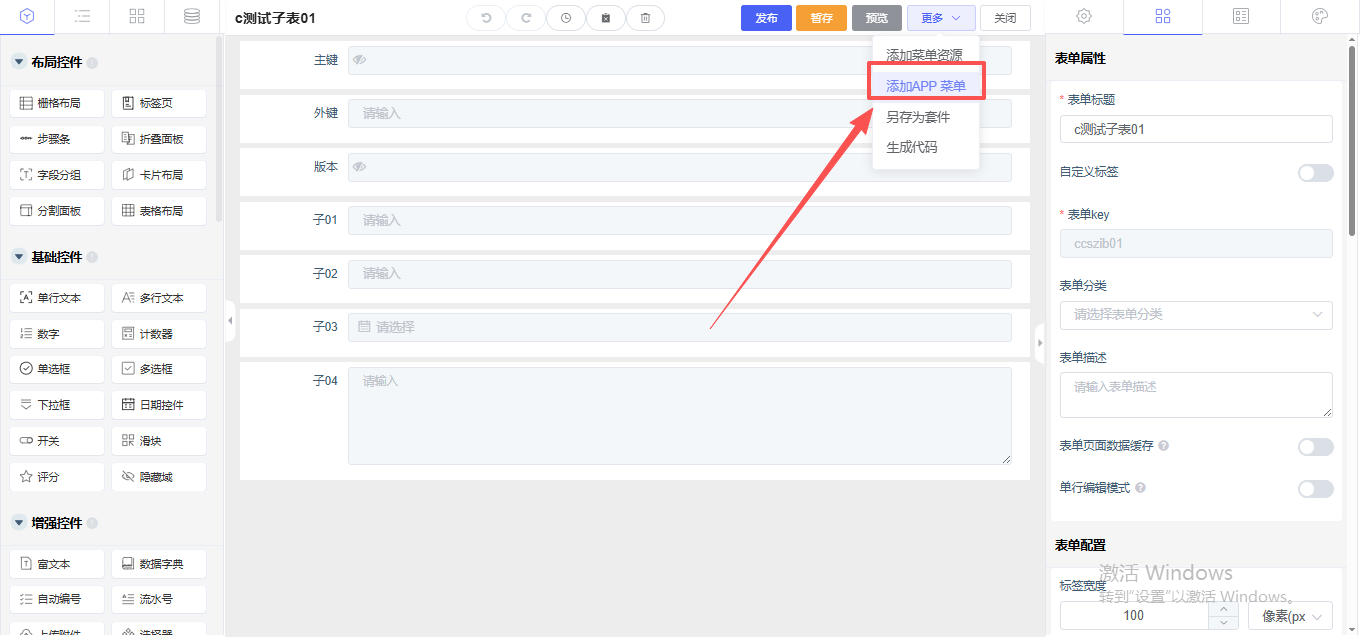Open the 表单分类 dropdown
The height and width of the screenshot is (641, 1360).
pos(1196,315)
